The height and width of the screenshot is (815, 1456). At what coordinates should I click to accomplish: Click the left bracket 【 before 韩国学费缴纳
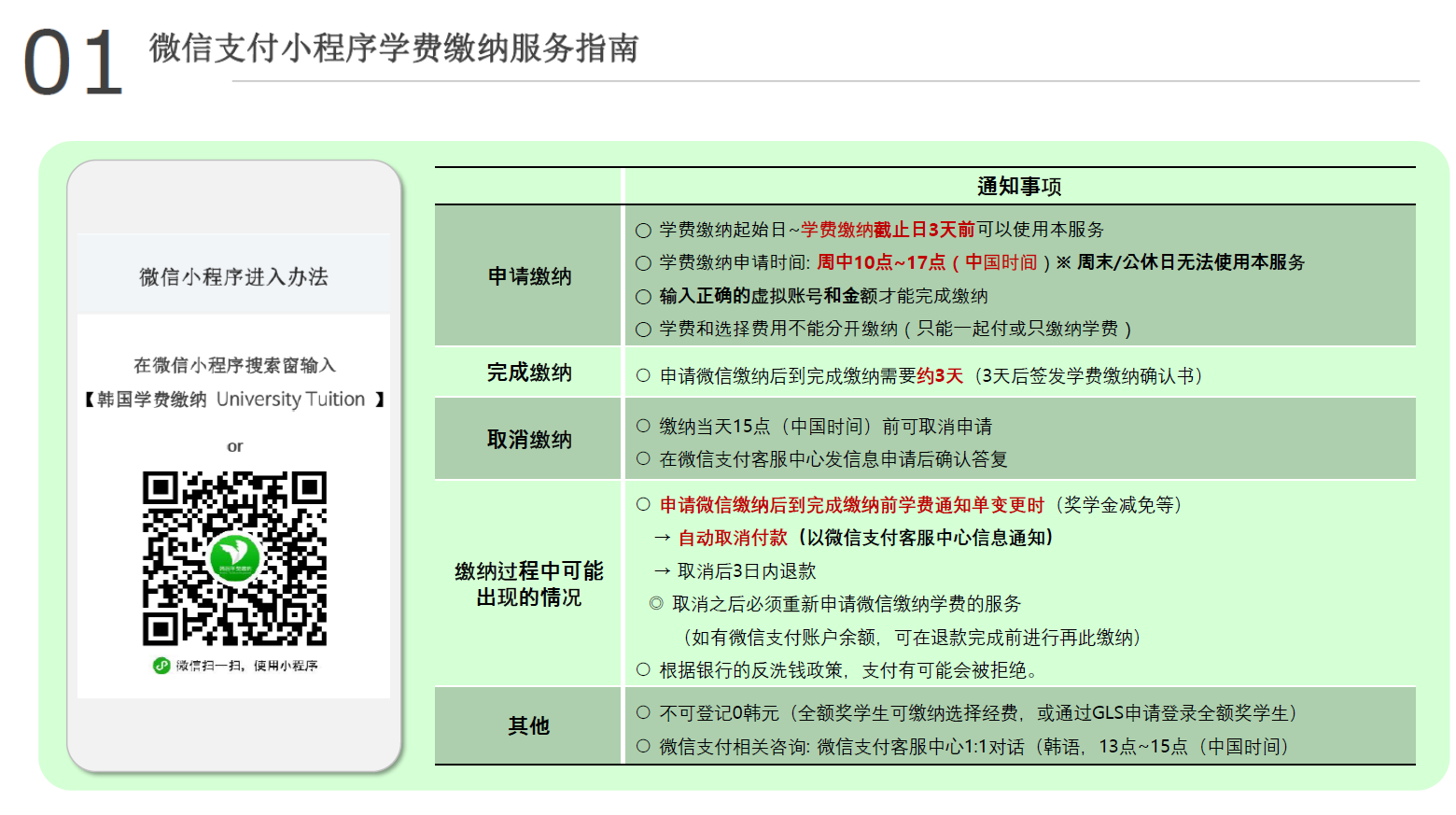(x=89, y=400)
